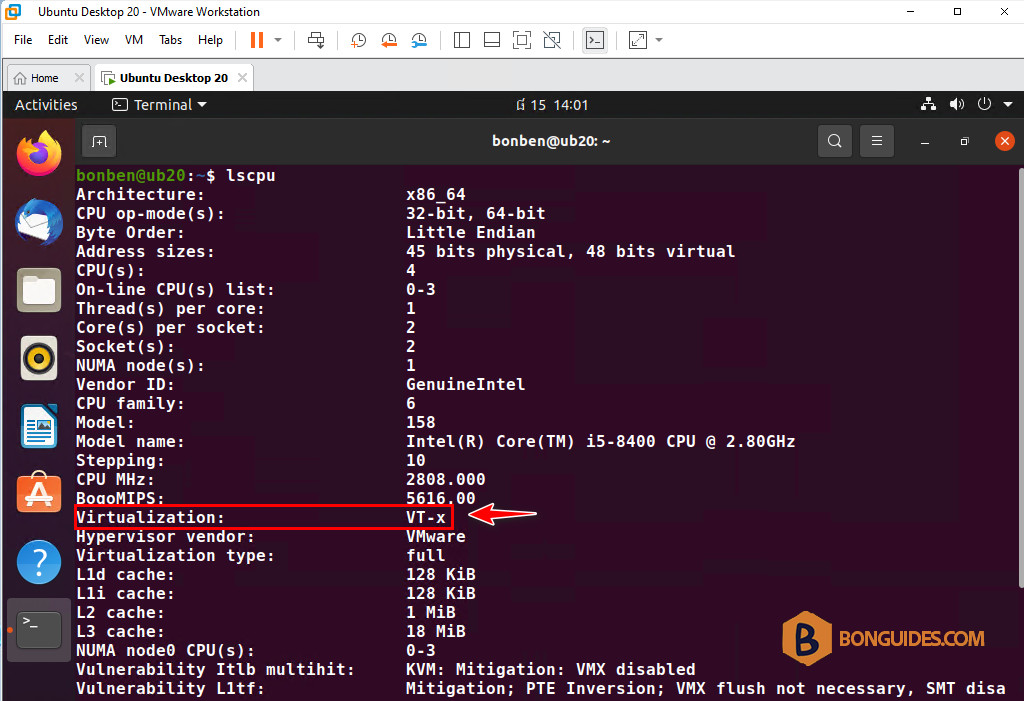Click the Little Endian byte order value

click(x=470, y=233)
